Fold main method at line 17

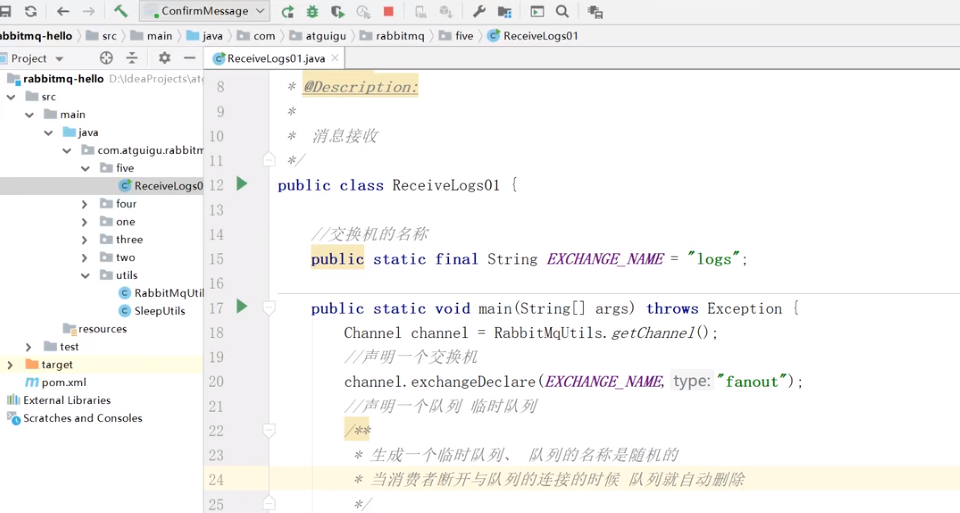click(269, 307)
